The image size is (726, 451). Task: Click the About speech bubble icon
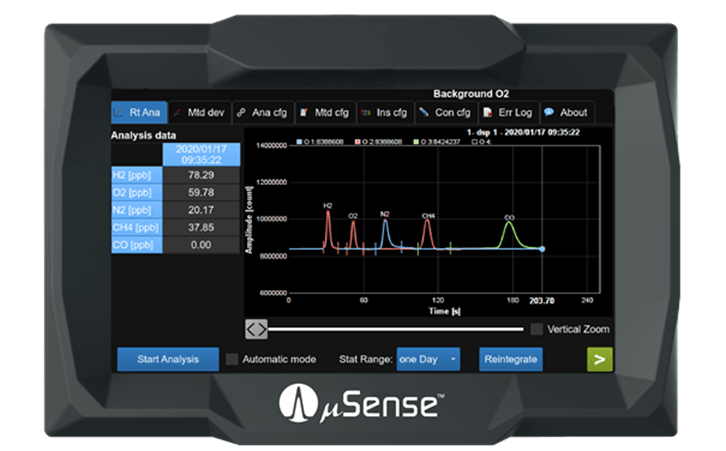pos(549,112)
